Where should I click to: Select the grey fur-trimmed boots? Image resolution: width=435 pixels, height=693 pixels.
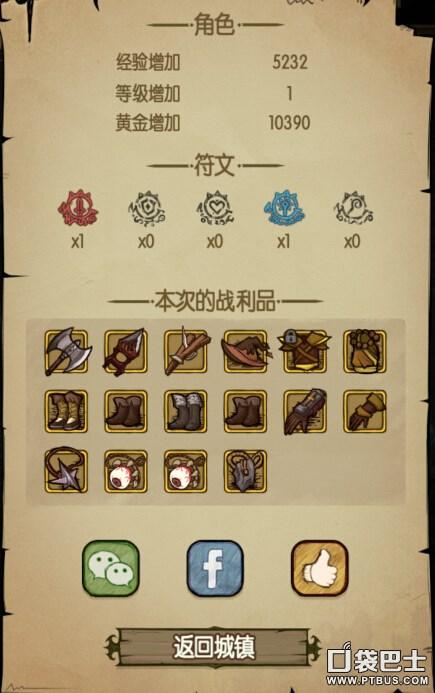tap(186, 411)
